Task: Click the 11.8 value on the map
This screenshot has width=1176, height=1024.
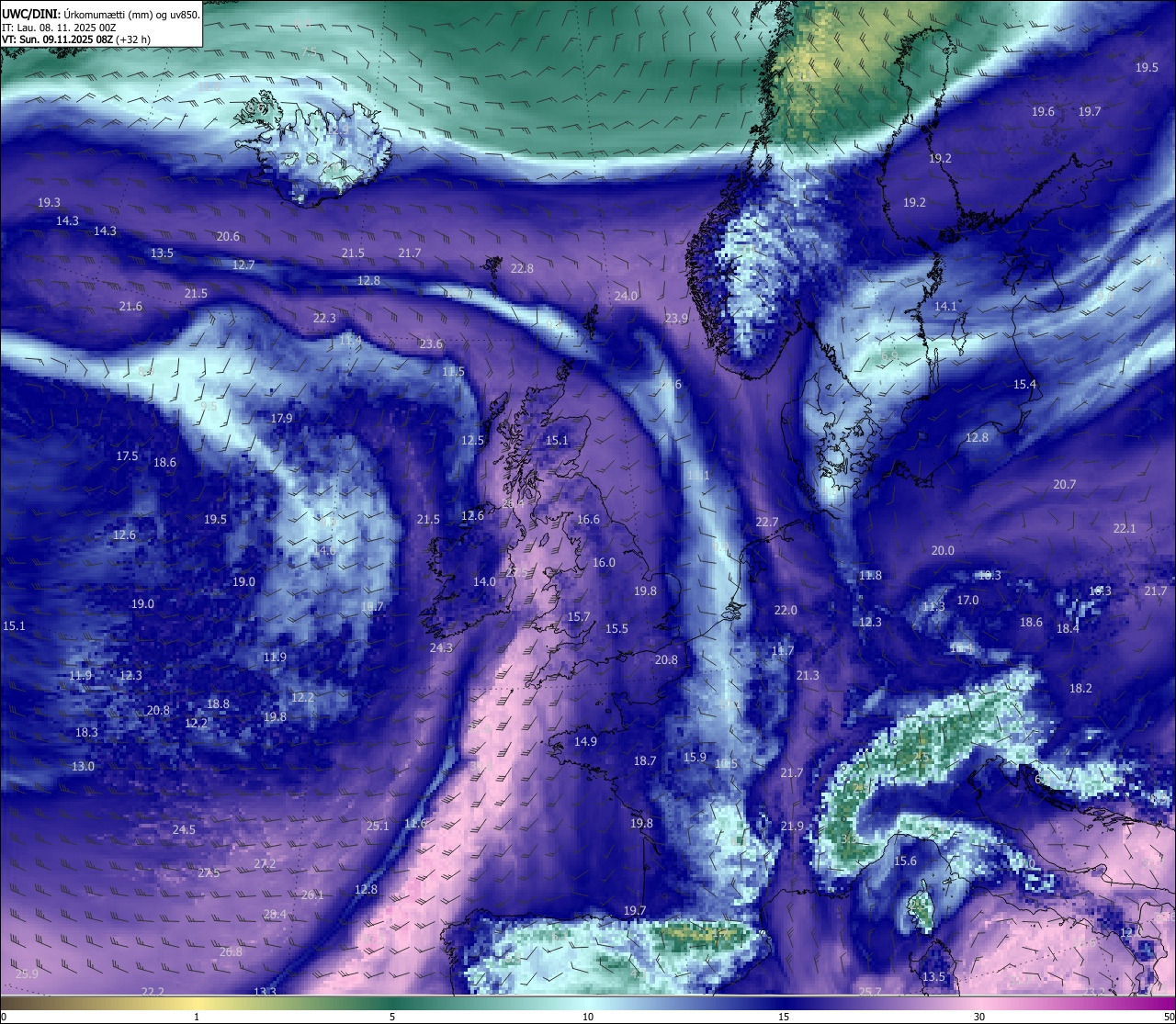Action: [870, 576]
